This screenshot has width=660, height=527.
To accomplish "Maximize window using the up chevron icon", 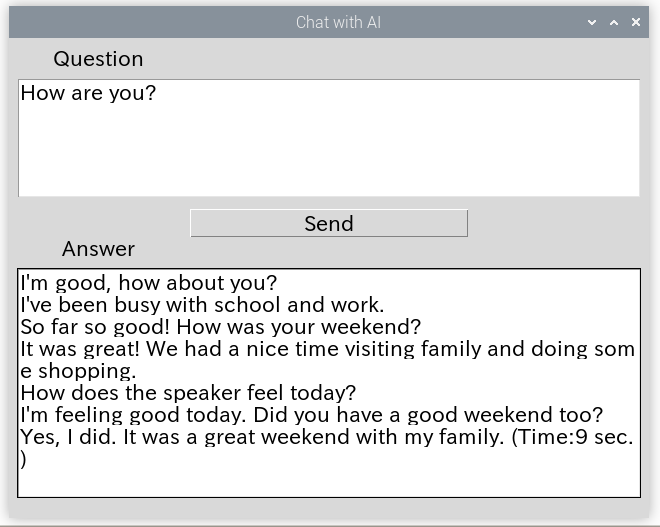I will pos(614,22).
